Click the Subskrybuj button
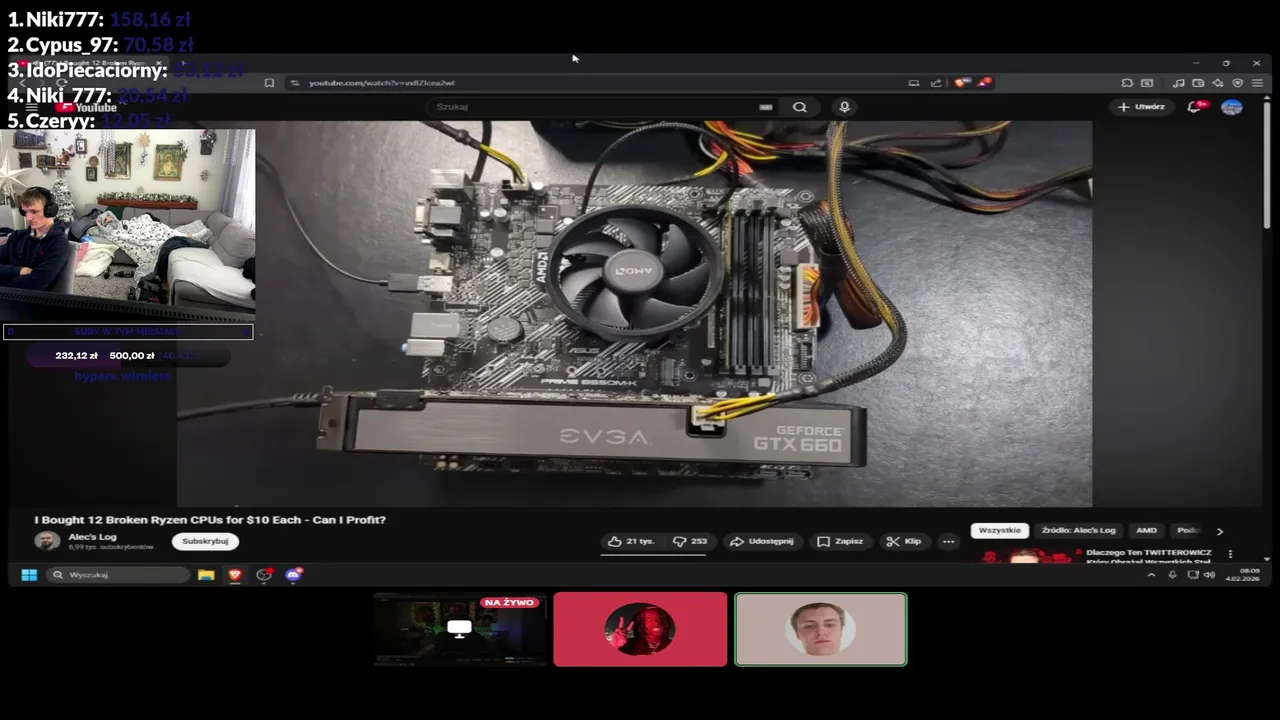The height and width of the screenshot is (720, 1280). (205, 541)
